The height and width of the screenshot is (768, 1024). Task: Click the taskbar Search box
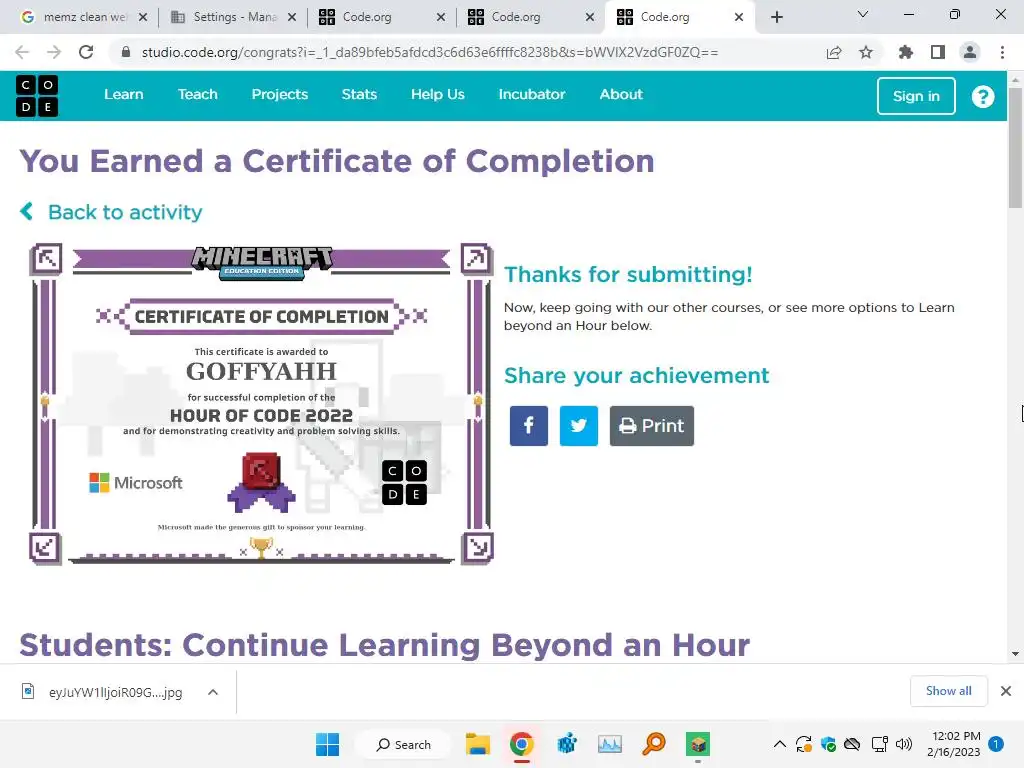tap(404, 744)
